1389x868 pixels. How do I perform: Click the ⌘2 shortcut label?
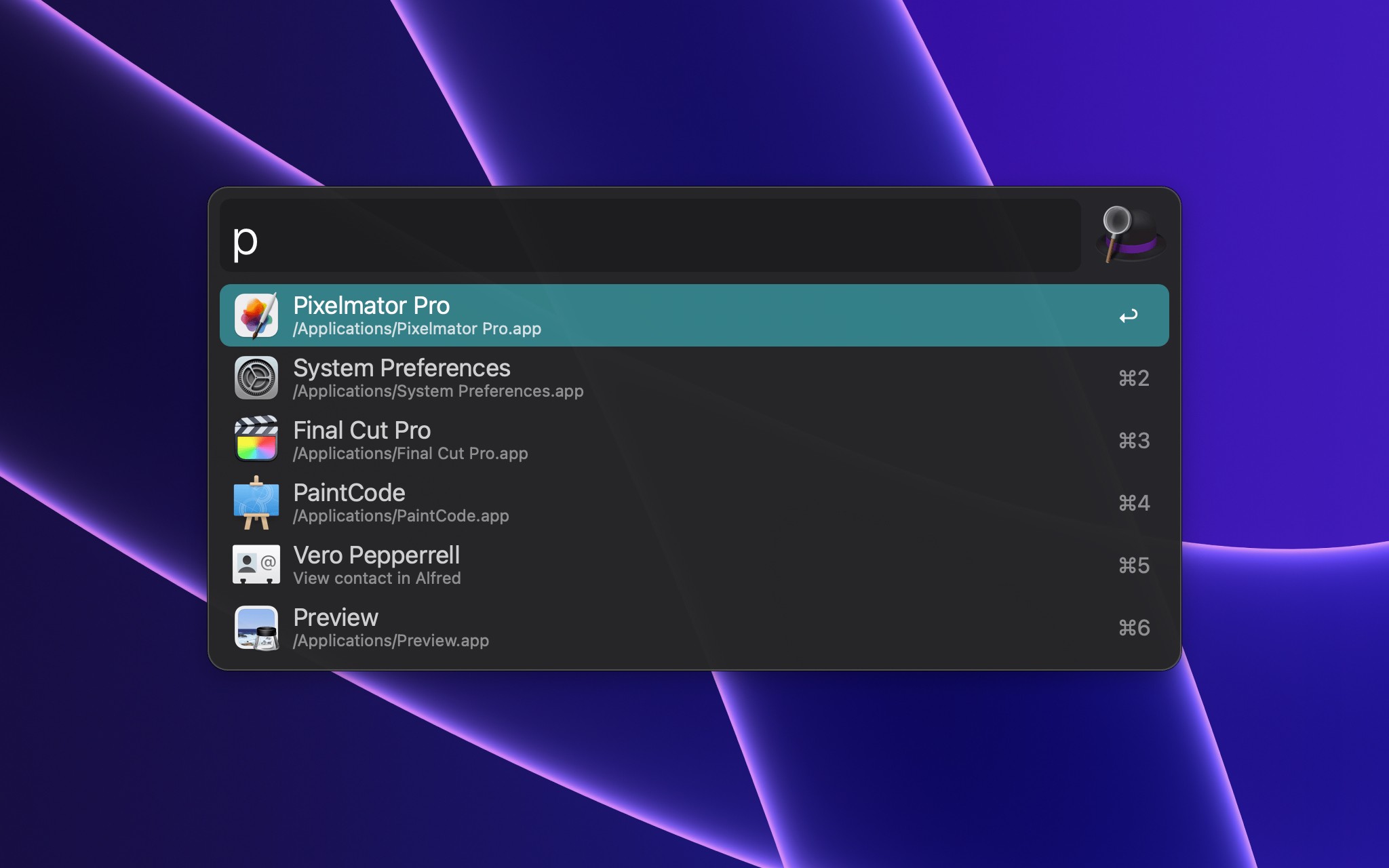click(x=1134, y=378)
